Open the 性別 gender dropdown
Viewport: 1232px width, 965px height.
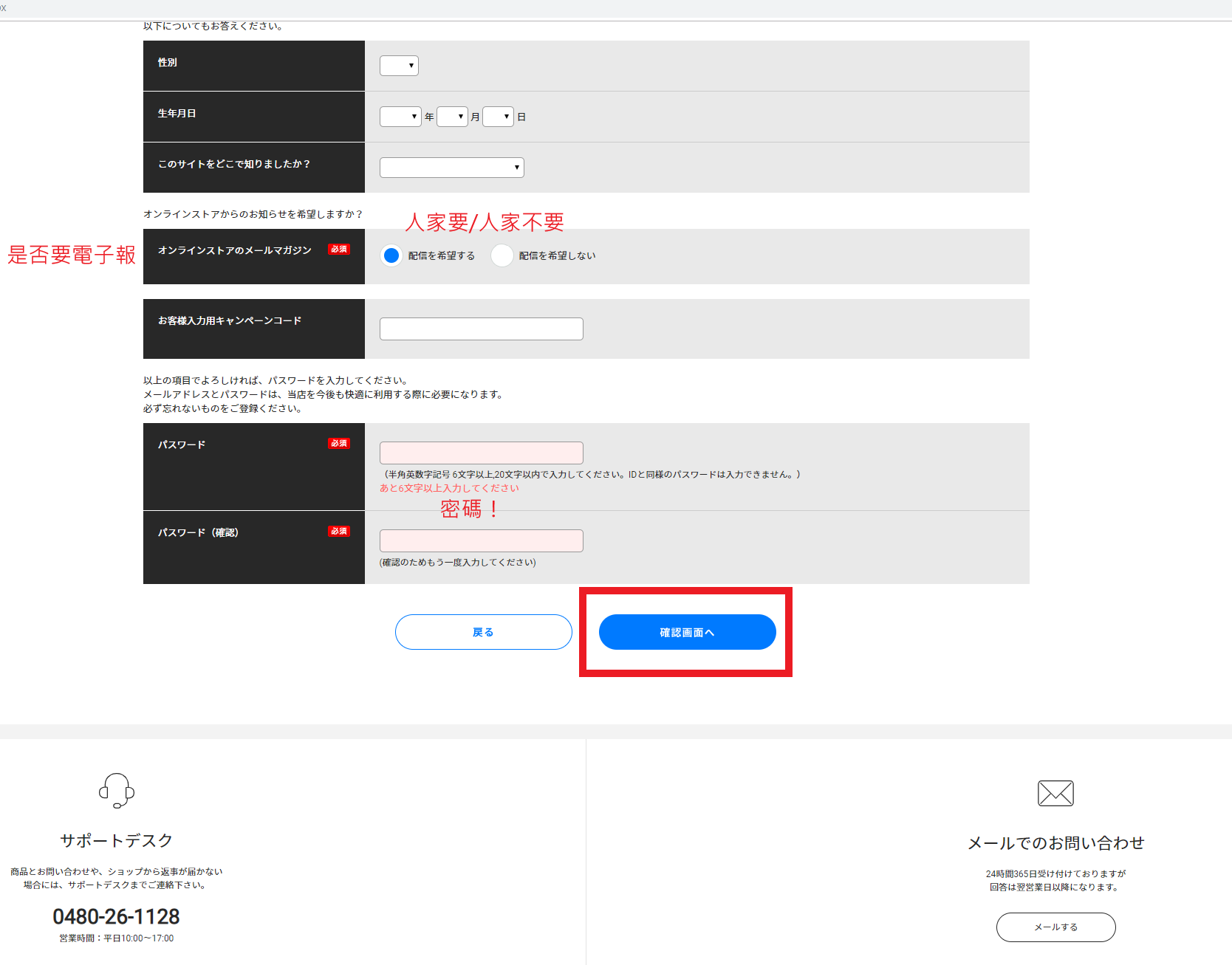pos(399,66)
